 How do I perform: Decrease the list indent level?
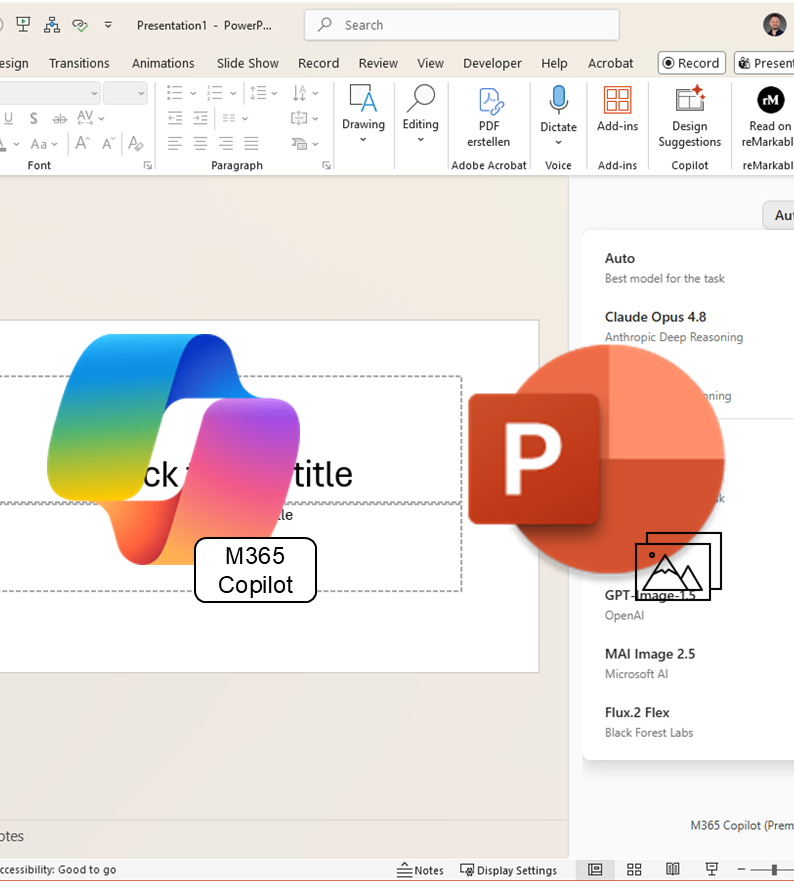[x=175, y=118]
